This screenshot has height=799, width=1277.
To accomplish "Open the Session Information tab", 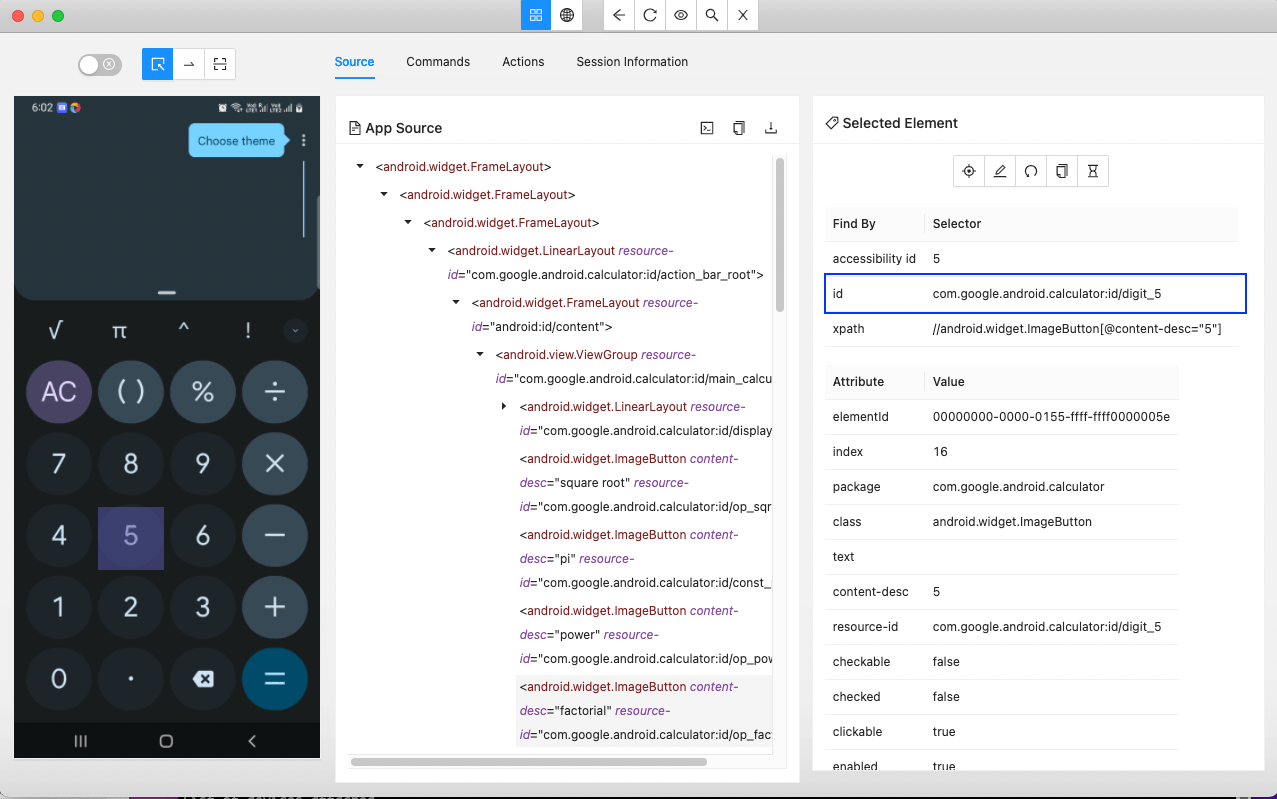I will click(x=632, y=62).
